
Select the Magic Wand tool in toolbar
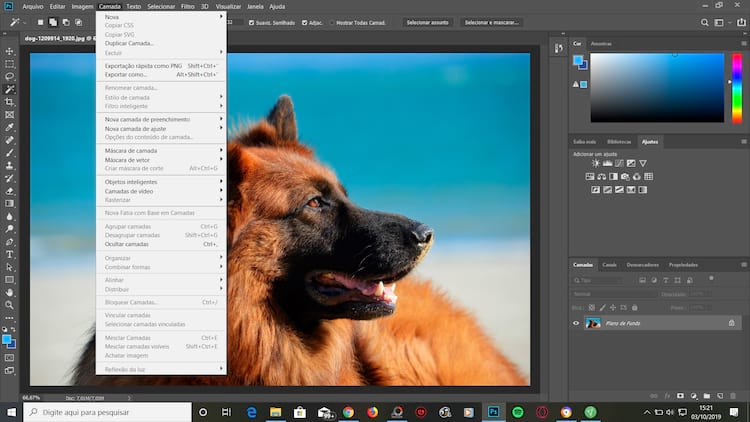10,89
